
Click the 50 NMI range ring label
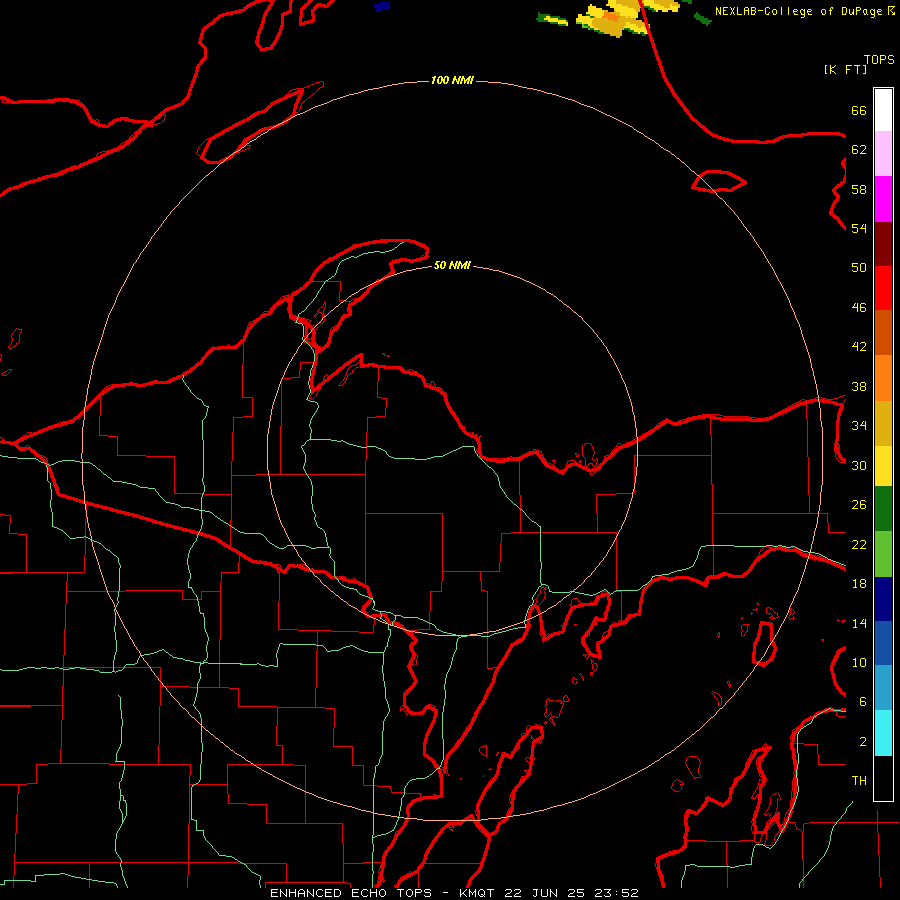(452, 265)
